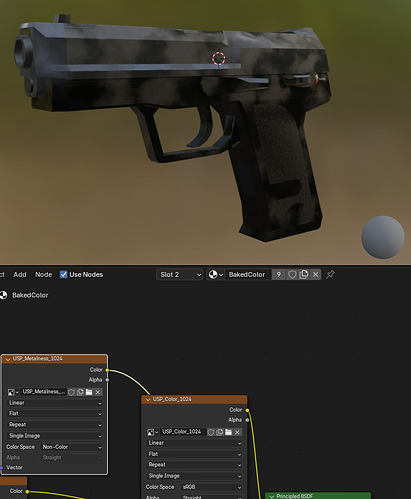The width and height of the screenshot is (411, 499).
Task: Select the USP_Metalness_1024 node header
Action: tap(54, 359)
